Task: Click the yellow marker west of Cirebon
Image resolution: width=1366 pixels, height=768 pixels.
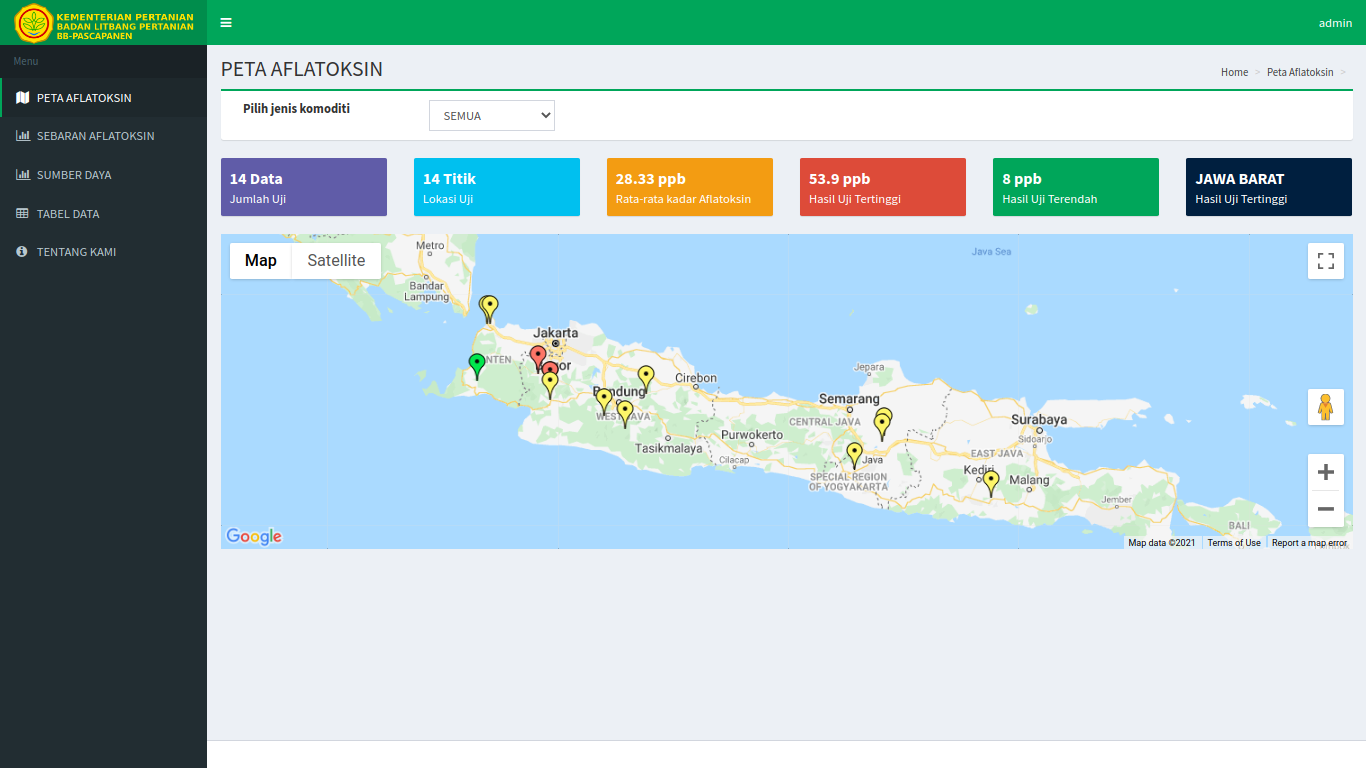Action: [646, 378]
